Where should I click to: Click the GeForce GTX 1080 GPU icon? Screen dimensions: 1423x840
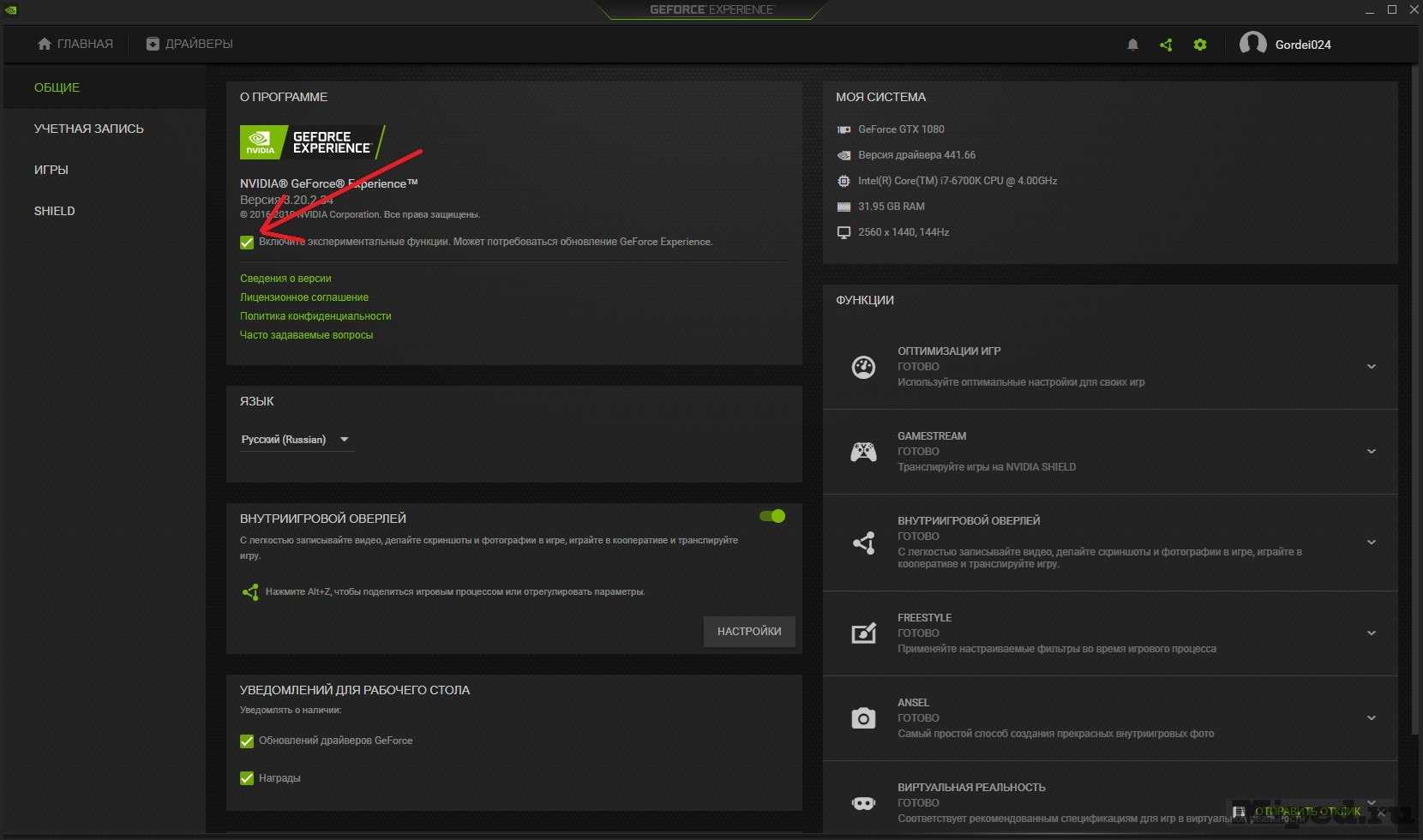coord(844,129)
